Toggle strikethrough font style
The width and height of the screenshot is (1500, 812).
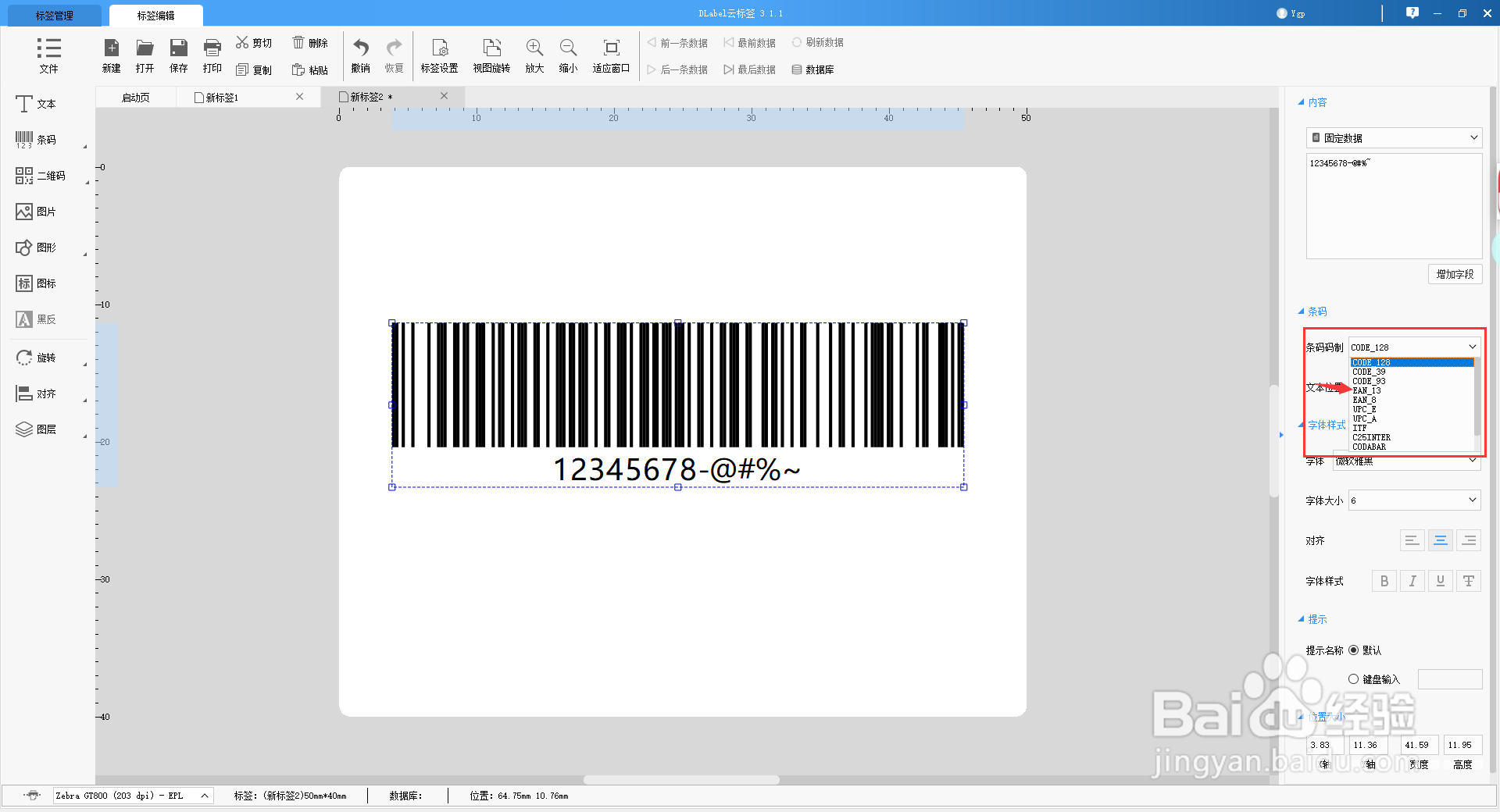coord(1469,581)
